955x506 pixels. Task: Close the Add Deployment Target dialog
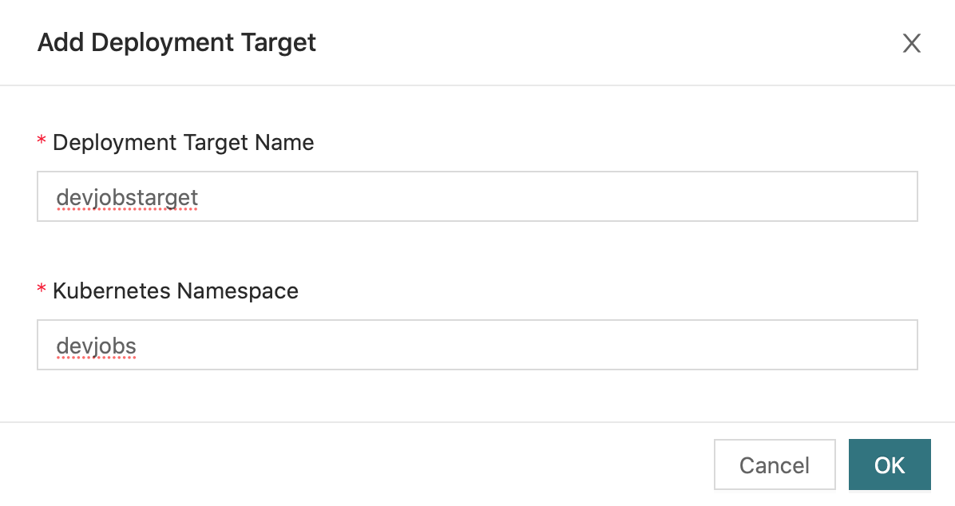[x=911, y=43]
